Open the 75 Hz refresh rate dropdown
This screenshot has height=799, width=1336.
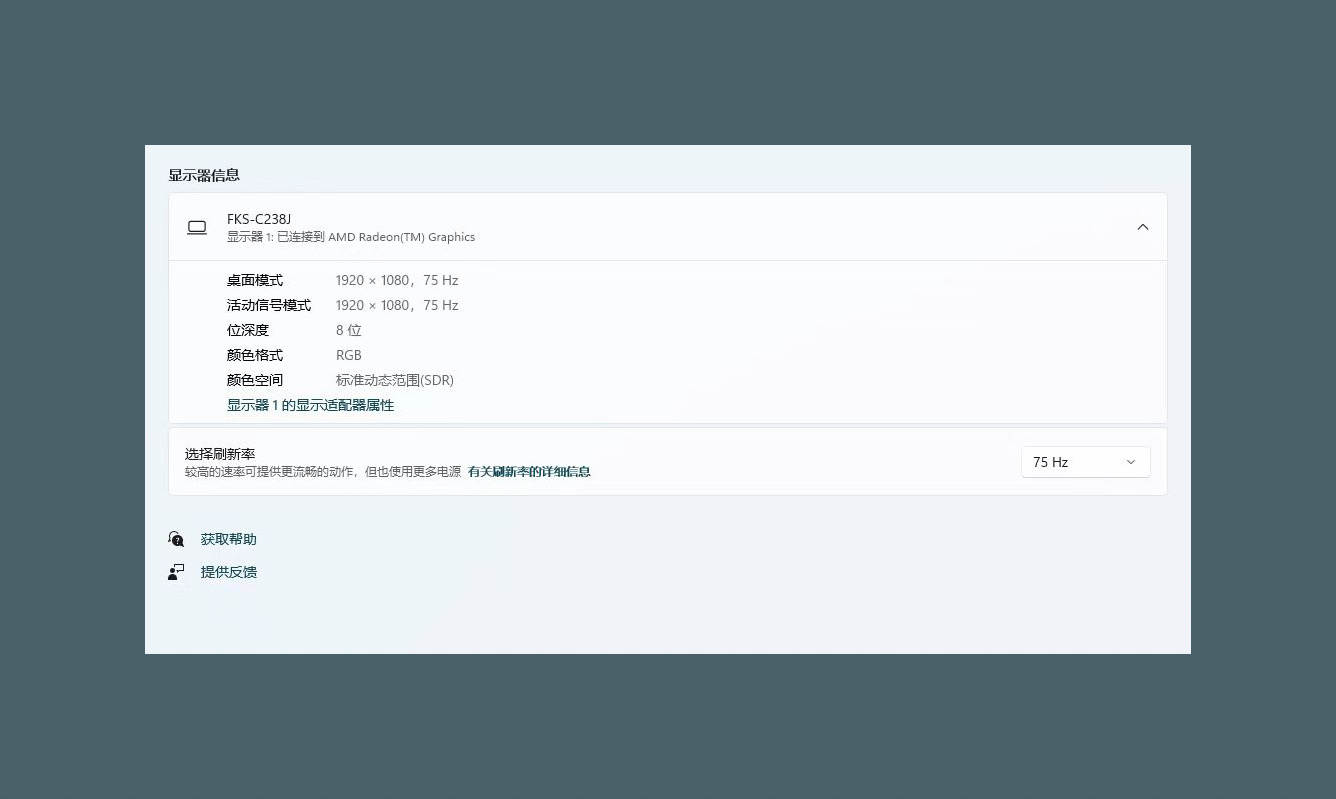click(x=1085, y=462)
